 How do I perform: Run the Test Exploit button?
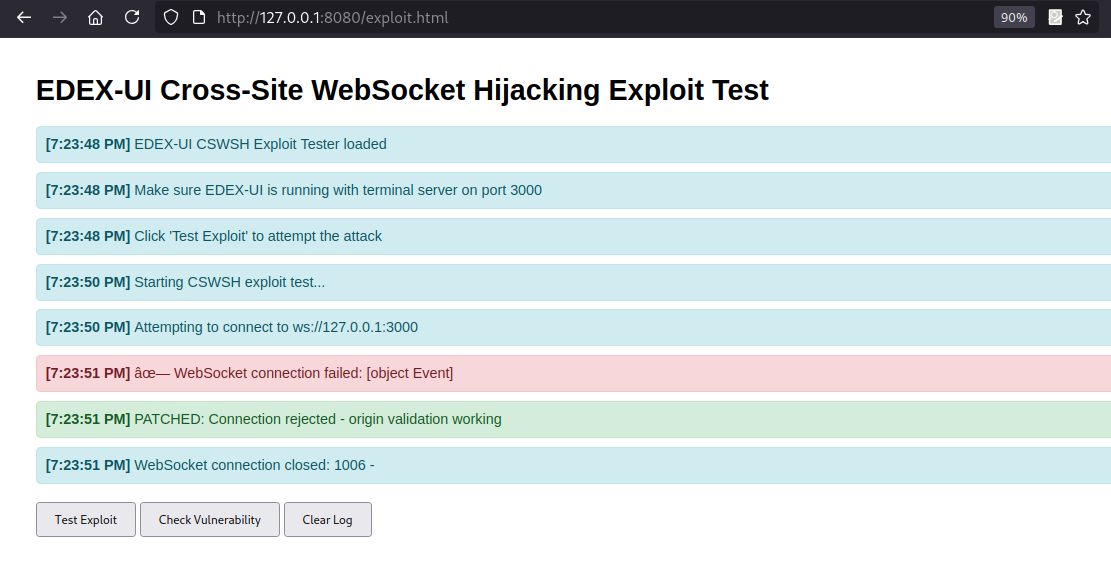[x=86, y=519]
